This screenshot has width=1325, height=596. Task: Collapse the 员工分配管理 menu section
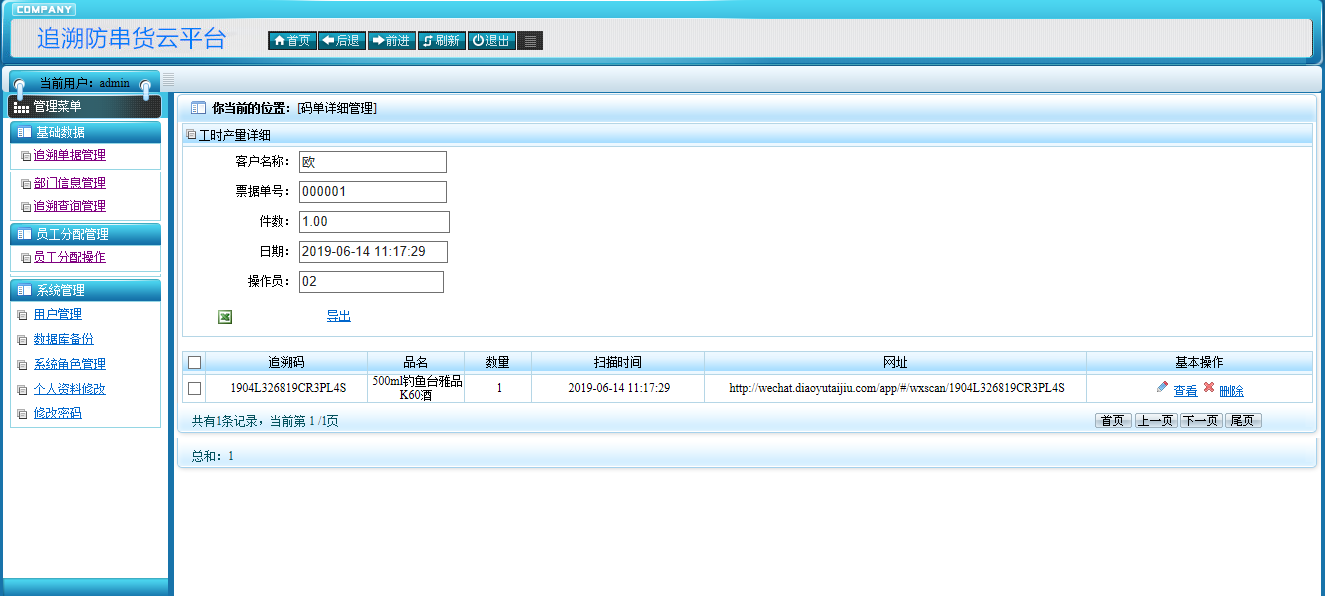pyautogui.click(x=85, y=235)
